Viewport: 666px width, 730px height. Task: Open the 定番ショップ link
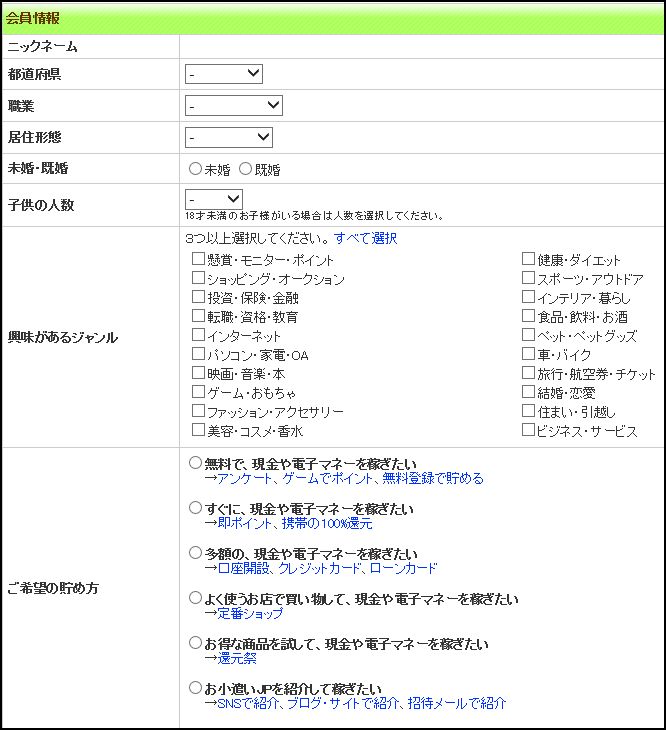(x=250, y=614)
